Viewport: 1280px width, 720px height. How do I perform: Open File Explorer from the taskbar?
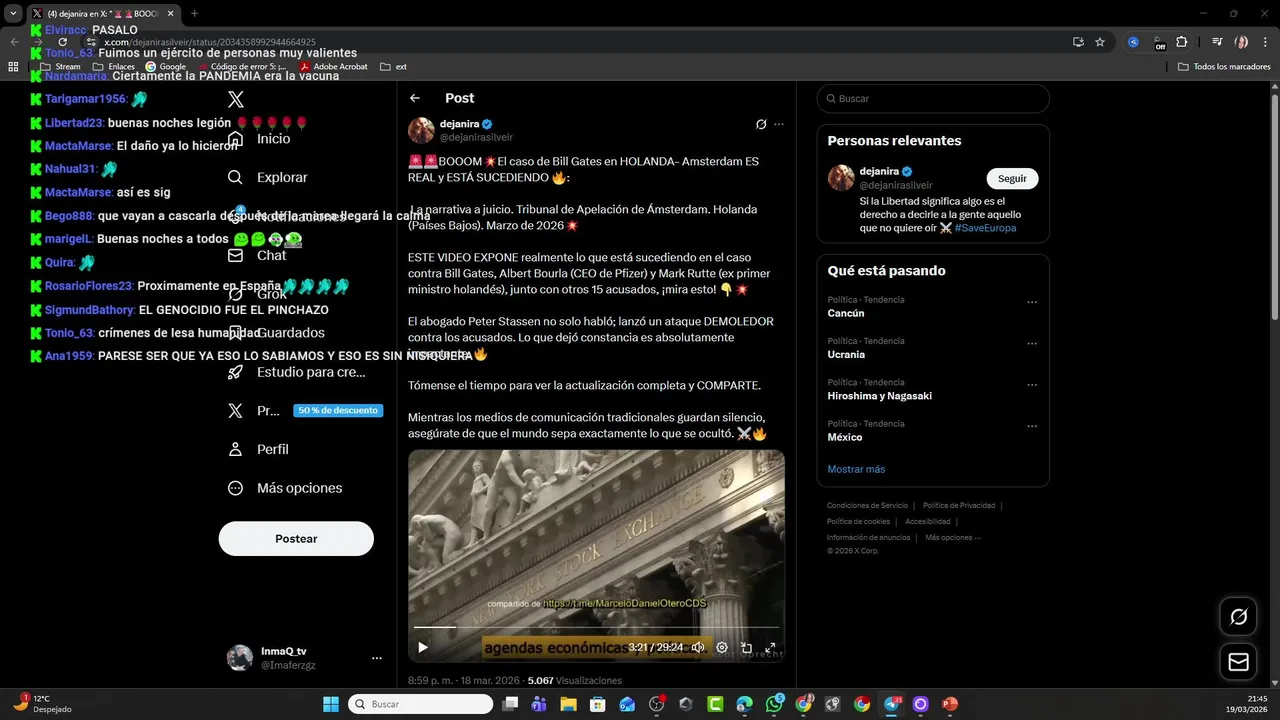pos(569,704)
